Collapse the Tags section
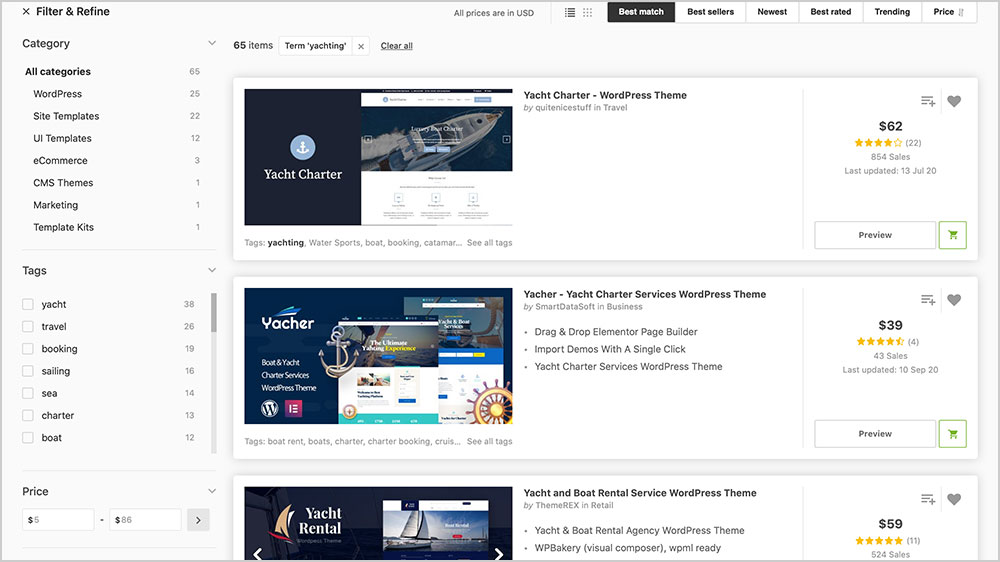1000x562 pixels. point(211,270)
